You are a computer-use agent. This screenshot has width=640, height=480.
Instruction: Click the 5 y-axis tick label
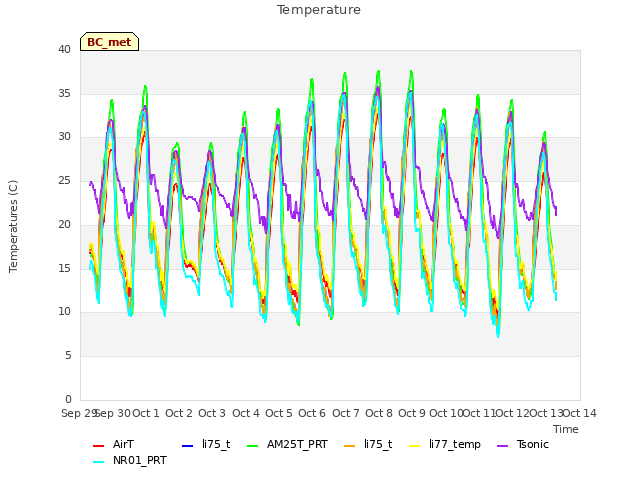[68, 356]
